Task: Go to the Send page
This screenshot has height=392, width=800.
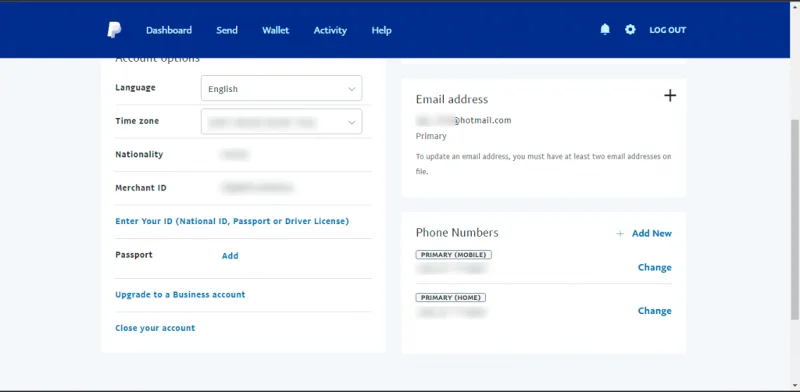Action: [x=227, y=30]
